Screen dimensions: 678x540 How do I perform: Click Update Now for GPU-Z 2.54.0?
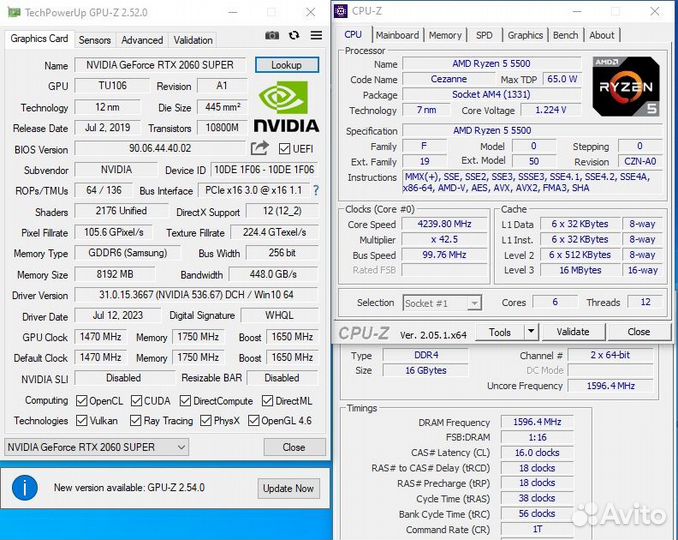[x=288, y=489]
